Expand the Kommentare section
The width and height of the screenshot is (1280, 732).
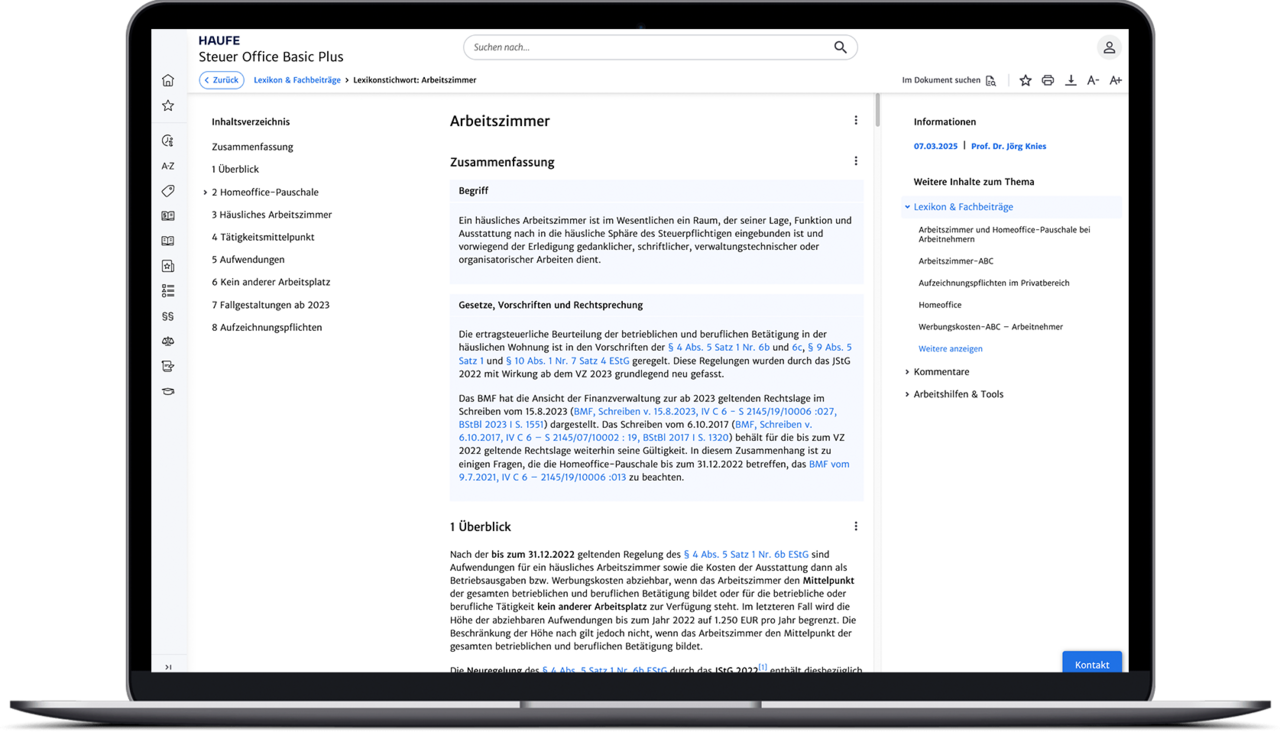tap(907, 372)
